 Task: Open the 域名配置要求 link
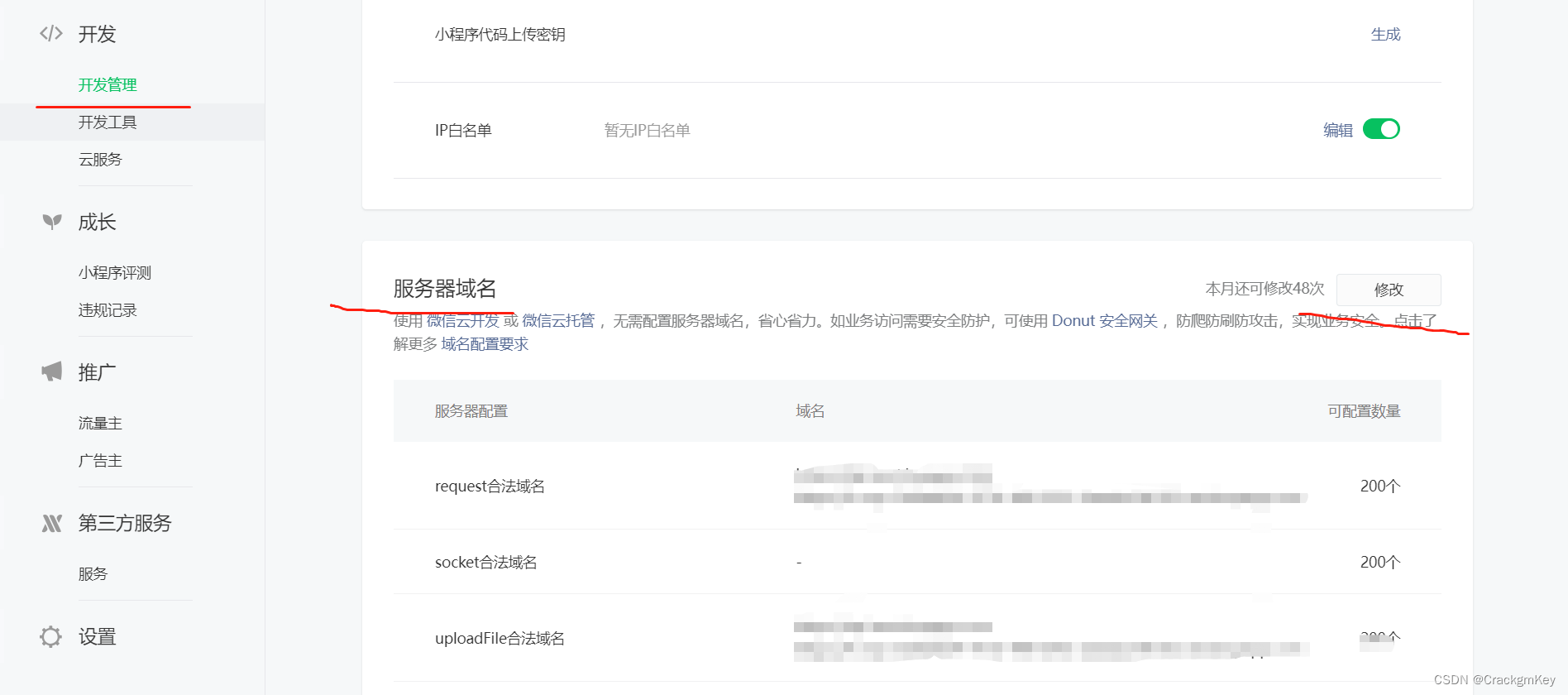(x=485, y=344)
